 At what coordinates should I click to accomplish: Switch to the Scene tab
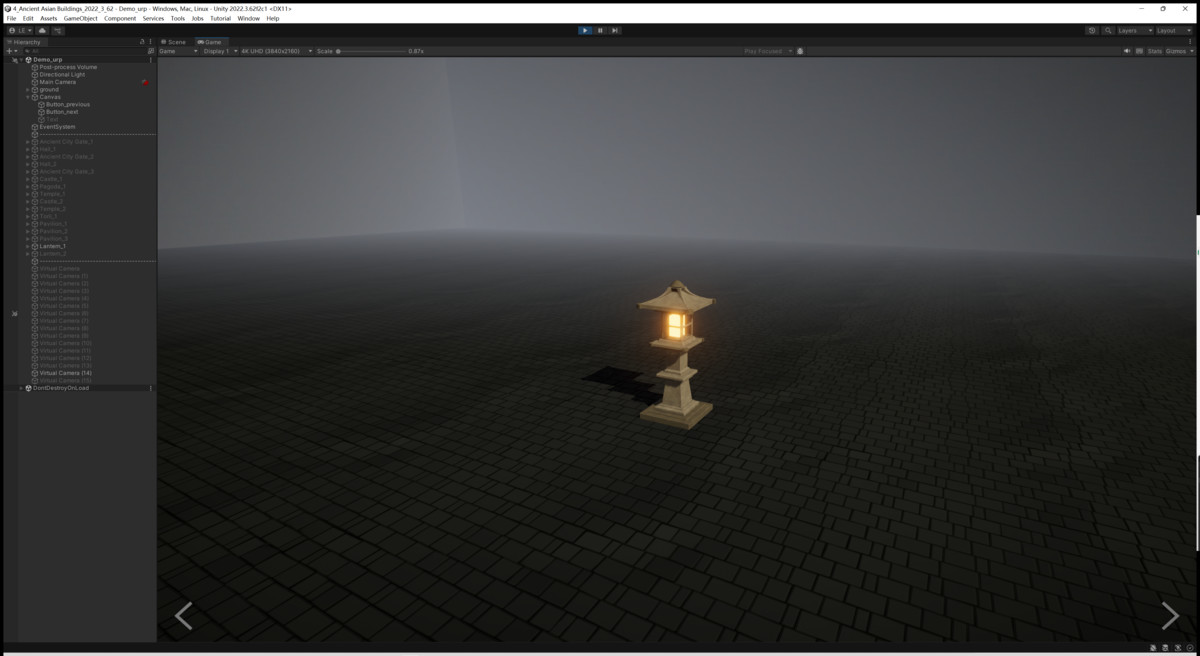click(174, 42)
